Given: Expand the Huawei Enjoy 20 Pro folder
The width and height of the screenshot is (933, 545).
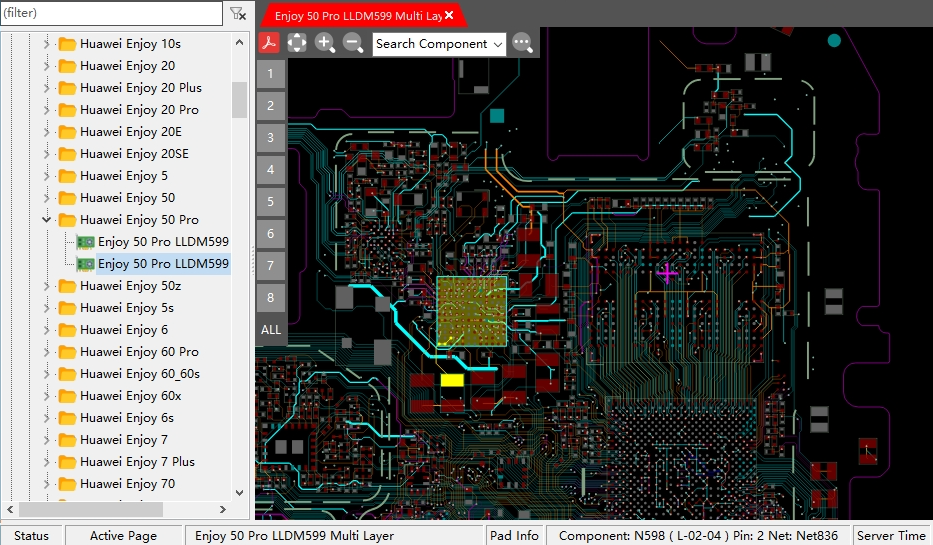Looking at the screenshot, I should [x=46, y=109].
